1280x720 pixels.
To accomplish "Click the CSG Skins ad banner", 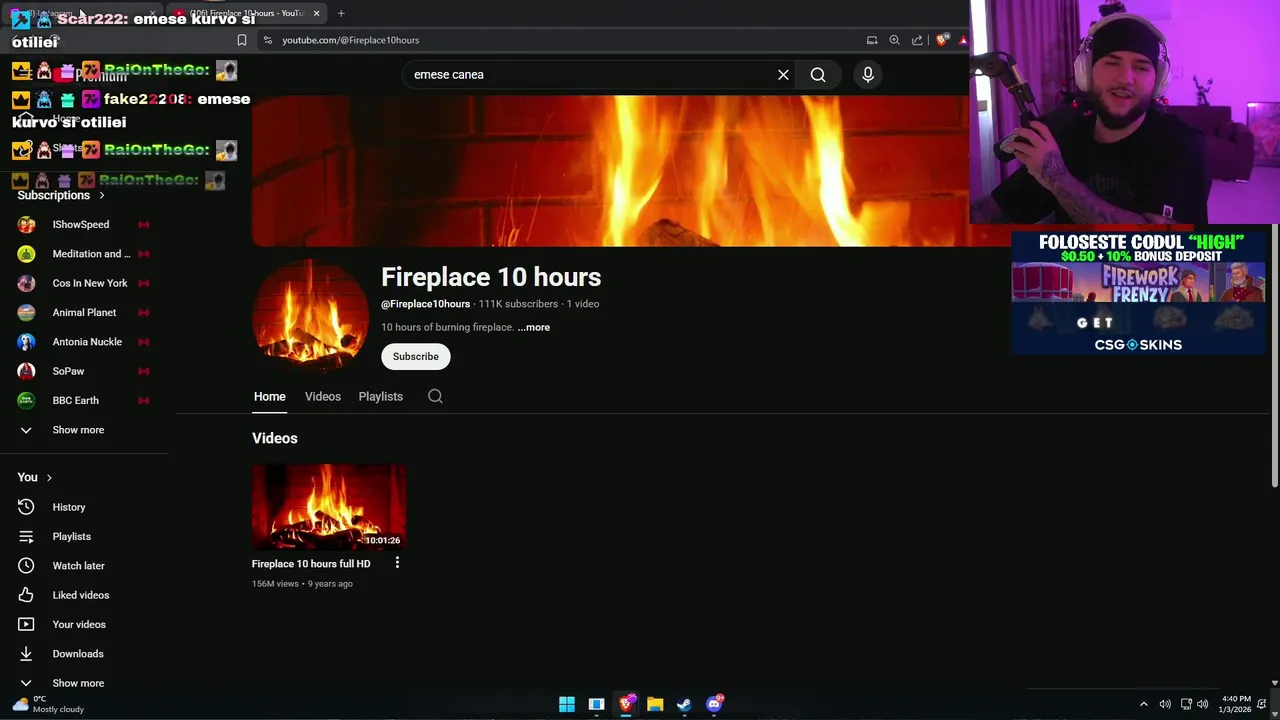I will [x=1138, y=292].
